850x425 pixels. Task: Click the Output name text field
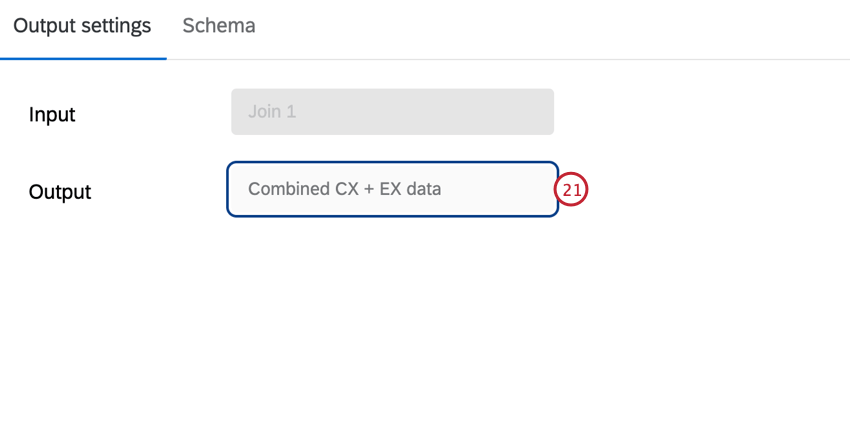[392, 189]
